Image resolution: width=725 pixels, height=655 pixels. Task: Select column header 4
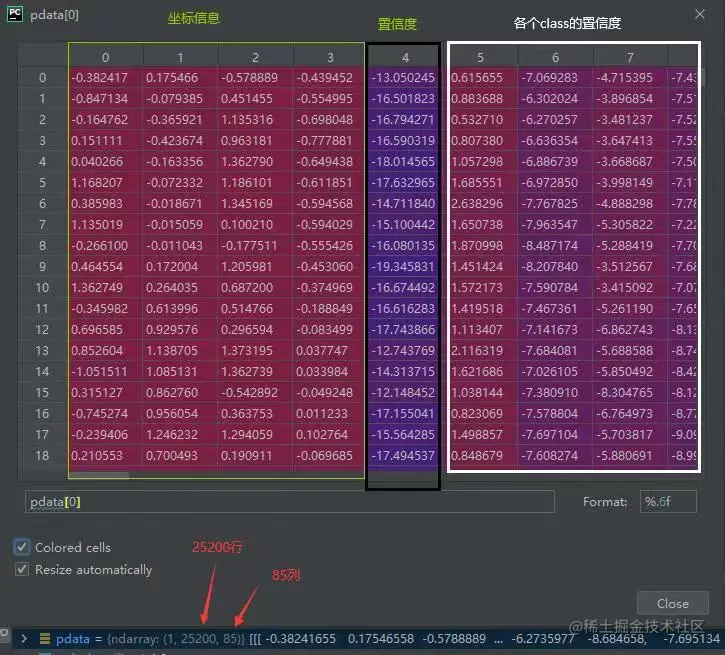click(x=405, y=57)
